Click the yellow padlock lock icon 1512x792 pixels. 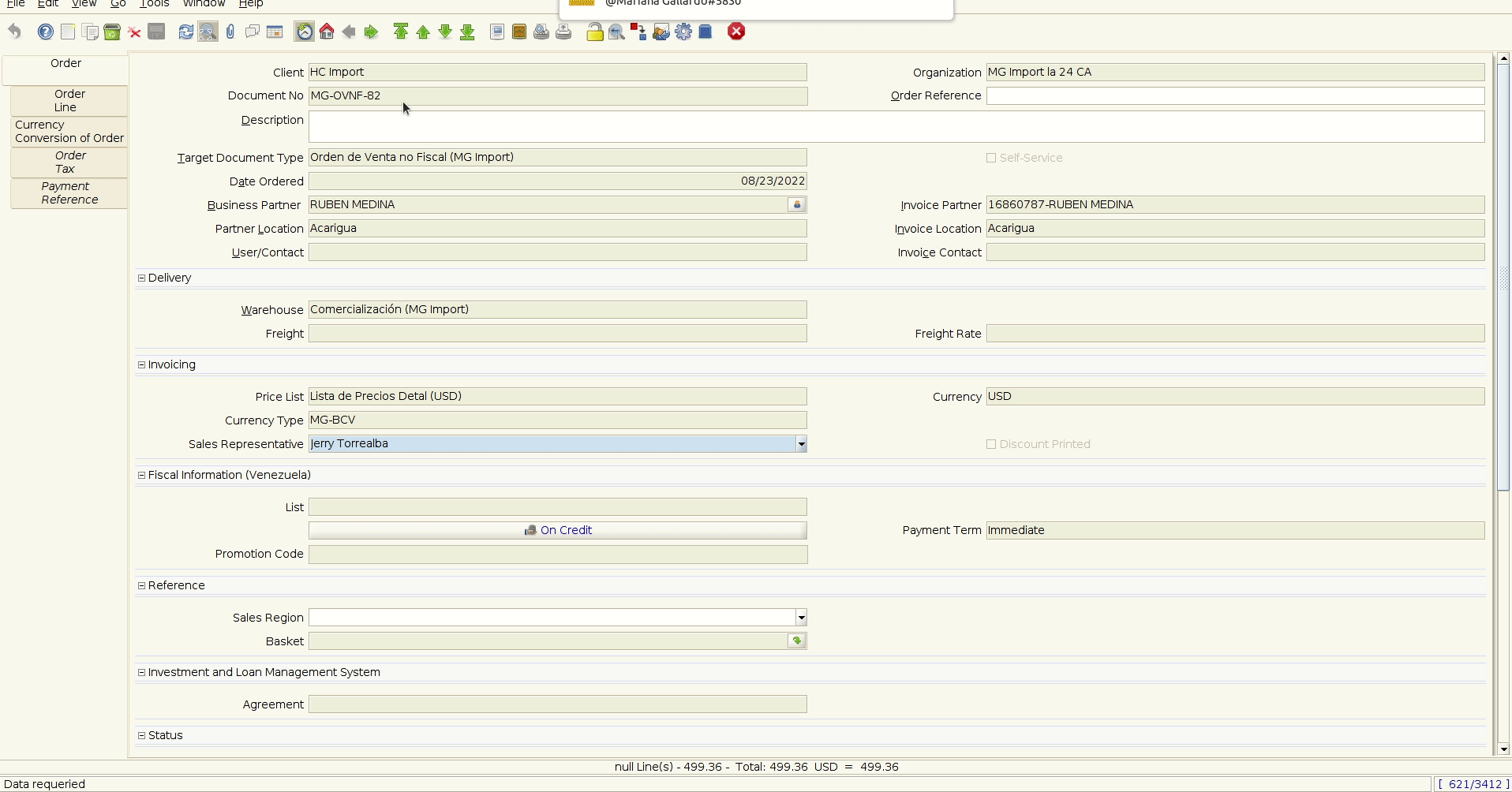click(x=595, y=32)
